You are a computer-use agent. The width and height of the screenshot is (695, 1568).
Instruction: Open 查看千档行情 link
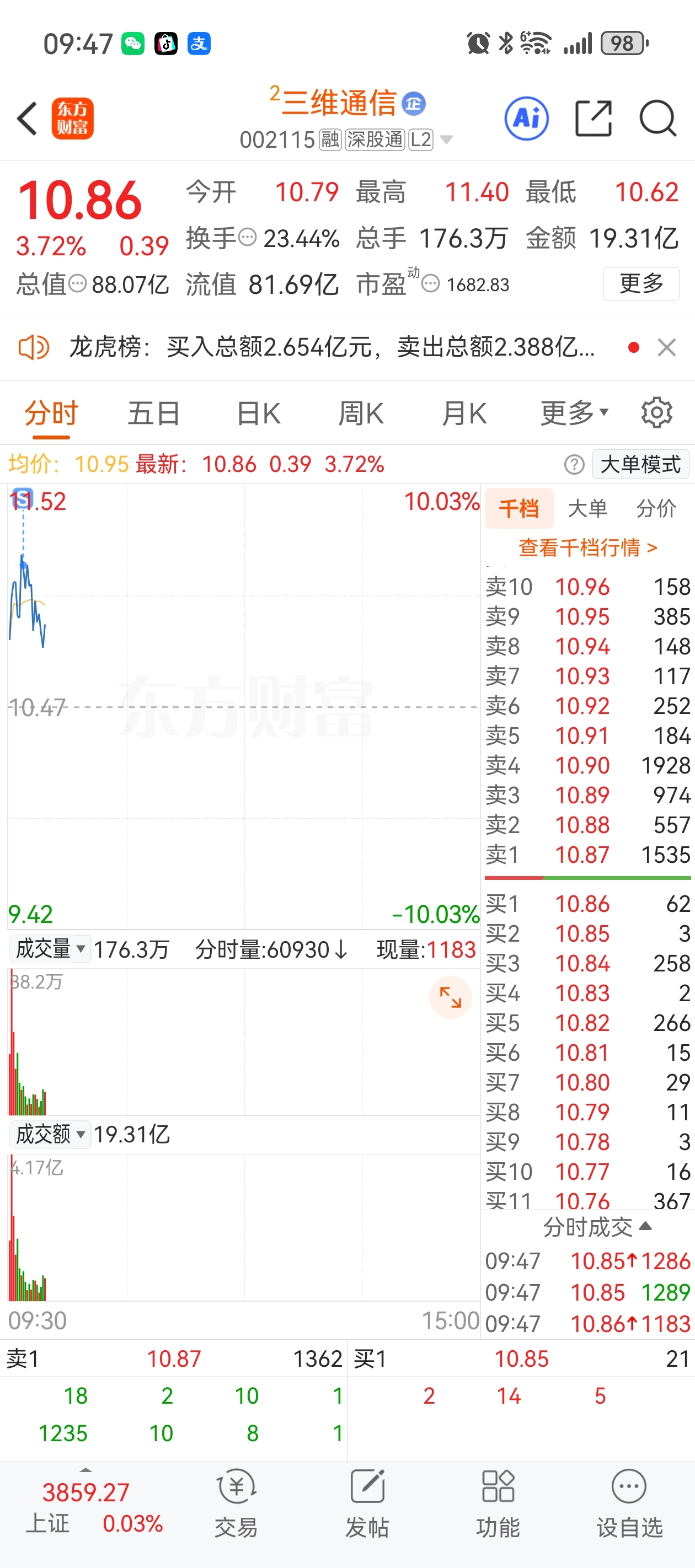(x=588, y=548)
